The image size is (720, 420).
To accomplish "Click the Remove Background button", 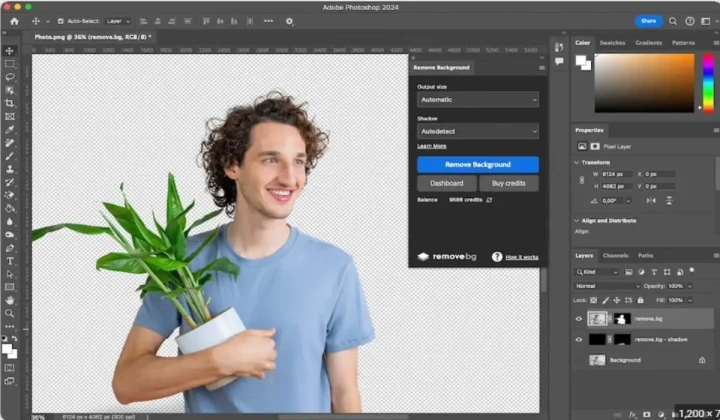I will (478, 164).
